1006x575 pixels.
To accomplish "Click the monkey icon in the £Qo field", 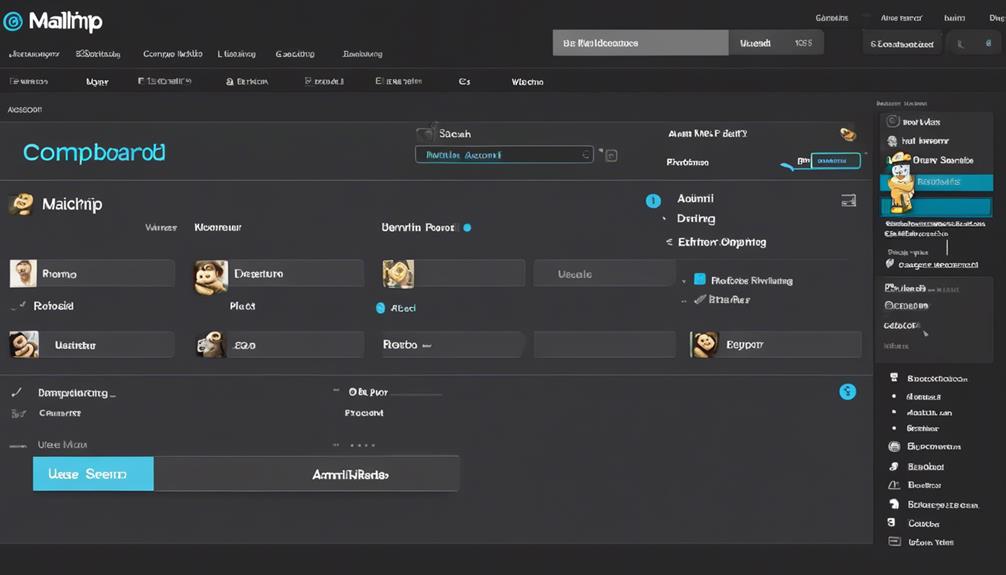I will (210, 345).
